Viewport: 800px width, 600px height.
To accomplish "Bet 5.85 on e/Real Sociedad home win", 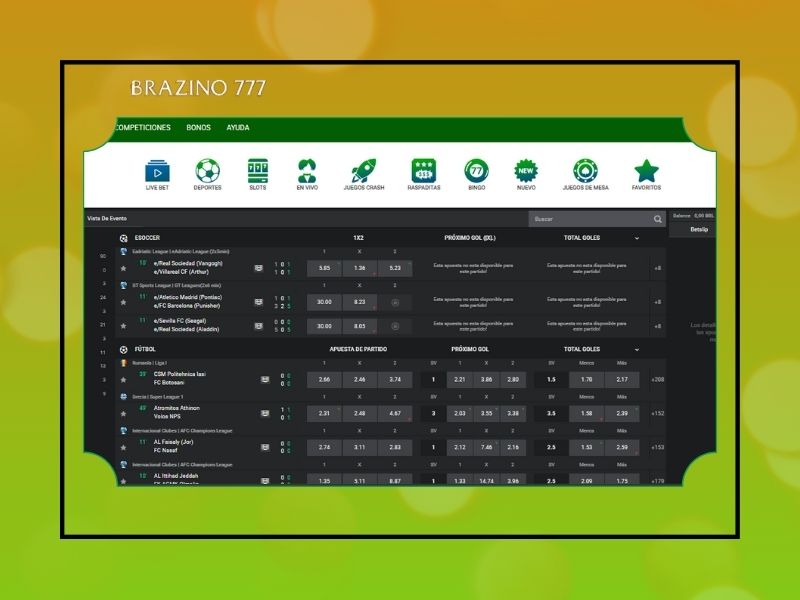I will 324,268.
